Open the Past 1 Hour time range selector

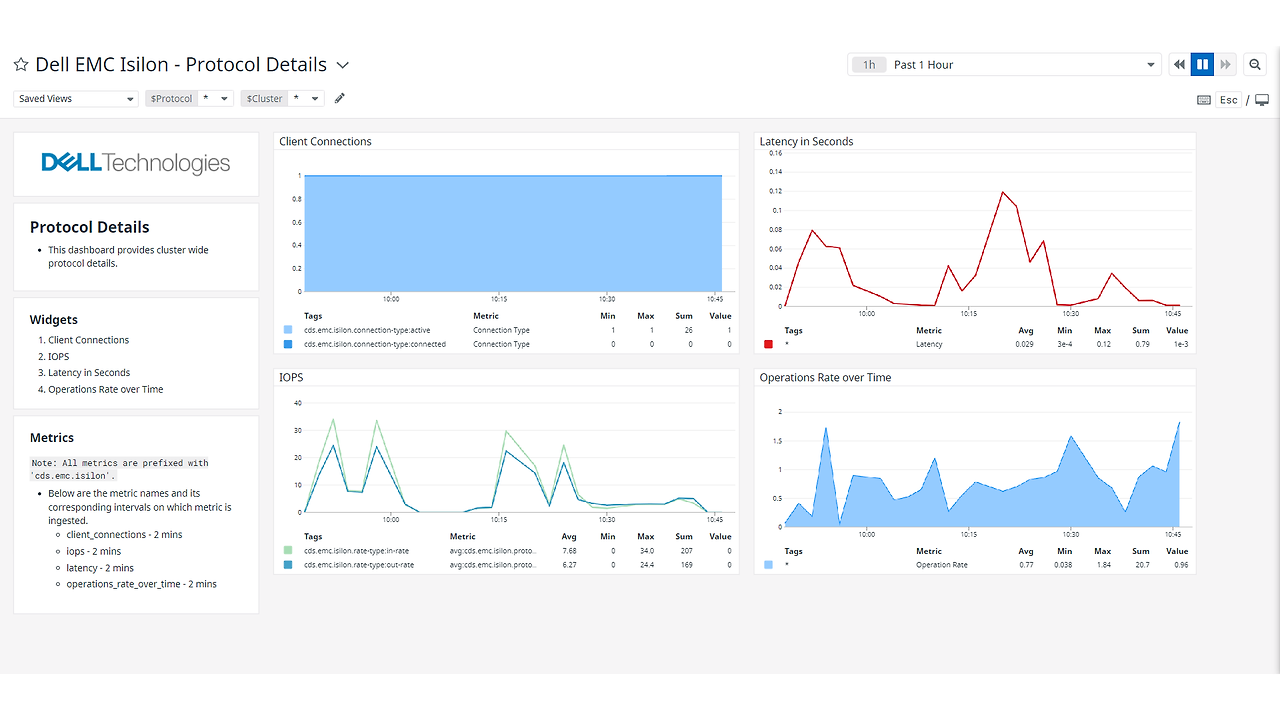(x=1004, y=65)
